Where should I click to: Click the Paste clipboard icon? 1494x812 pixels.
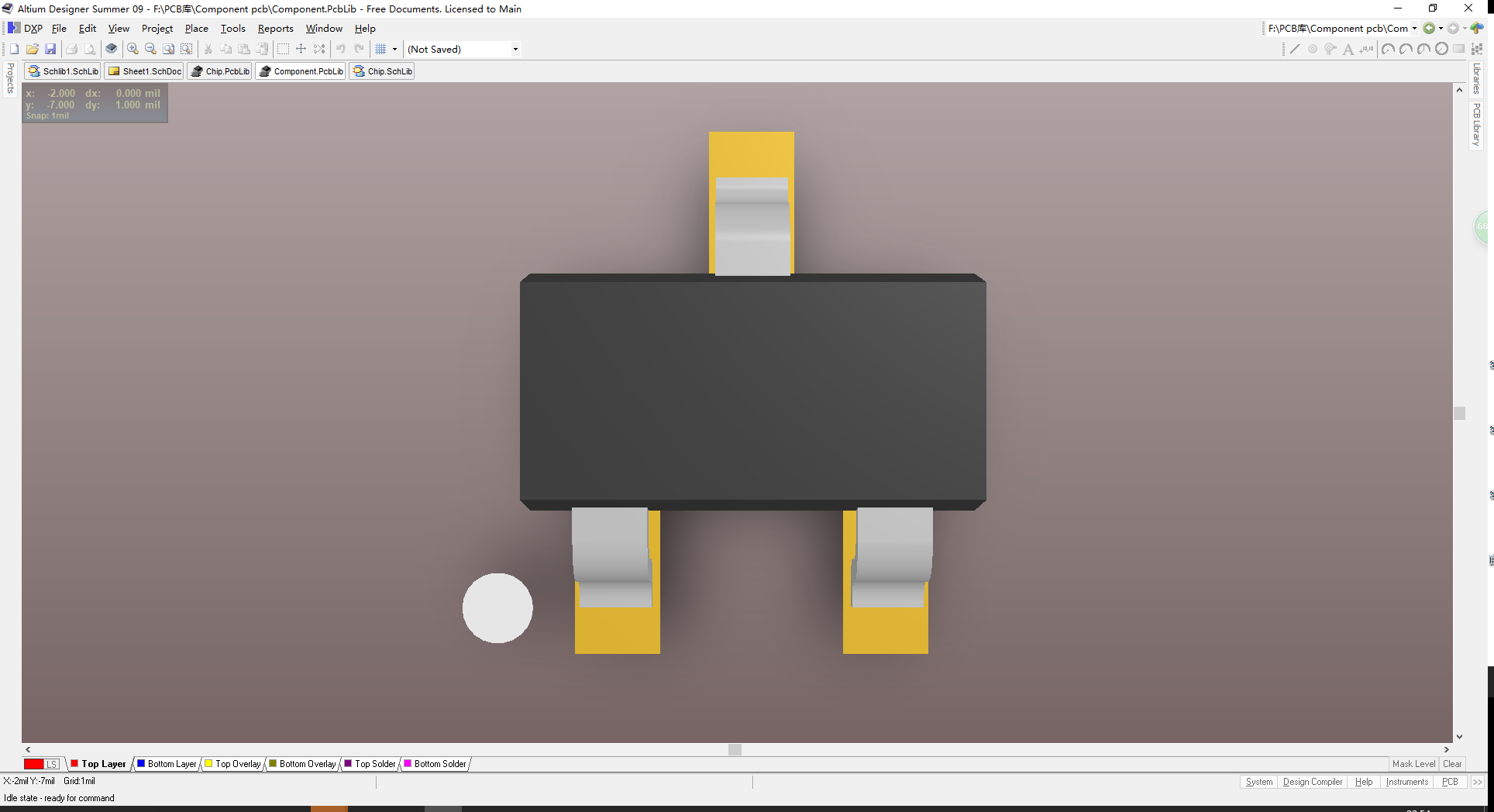(x=244, y=49)
